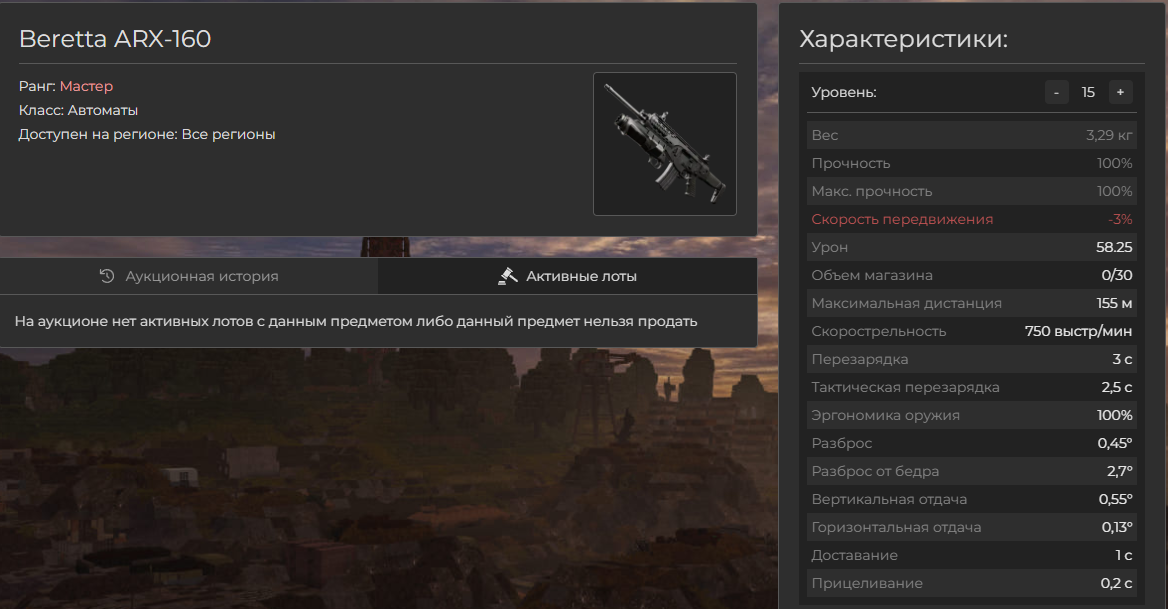Click the gavel icon for active lots
Viewport: 1168px width, 609px height.
[x=507, y=276]
